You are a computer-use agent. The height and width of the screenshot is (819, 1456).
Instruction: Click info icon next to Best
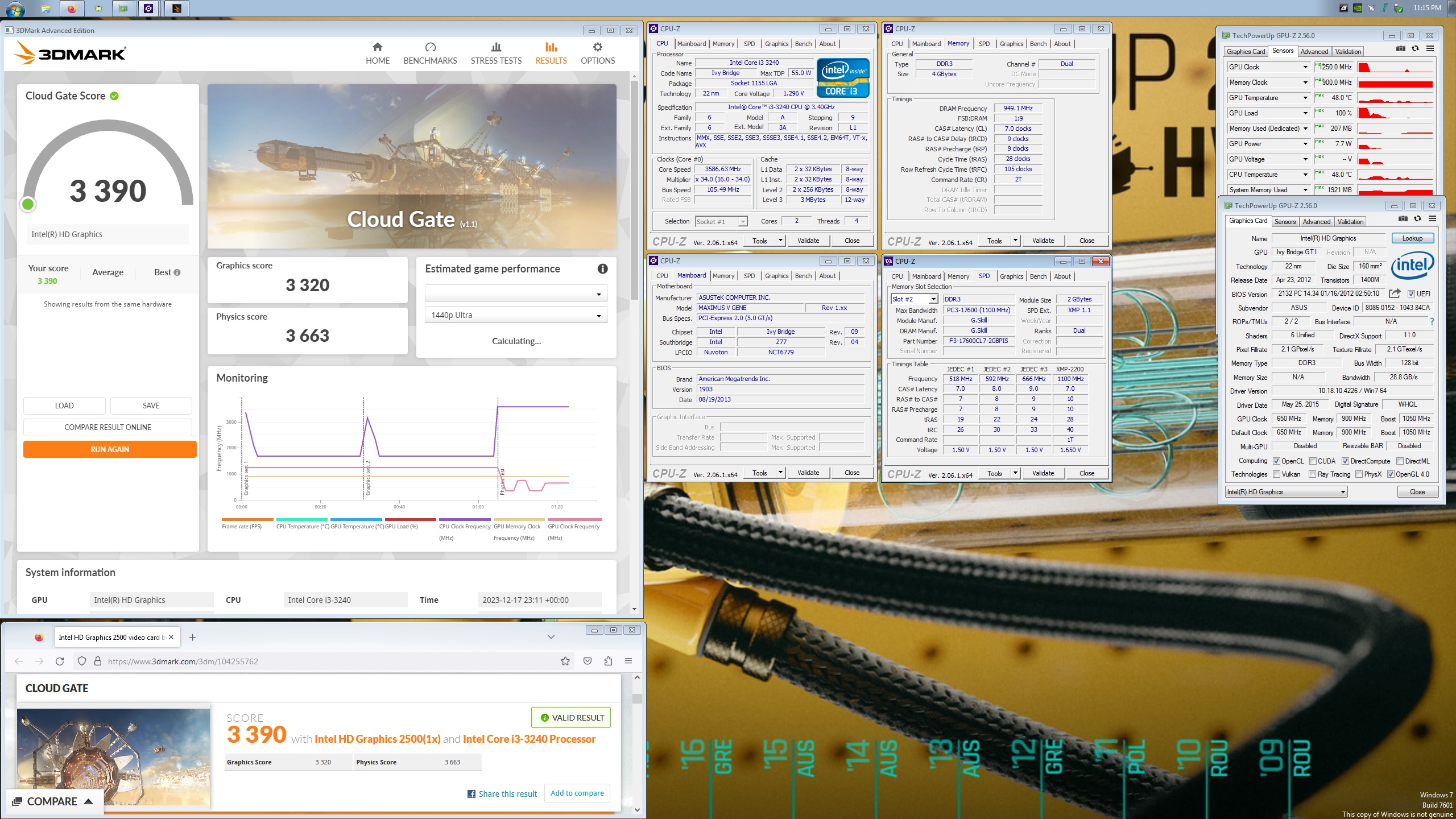(177, 272)
